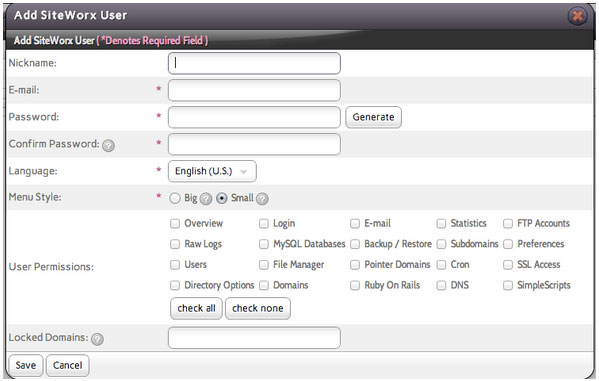The height and width of the screenshot is (381, 599).
Task: Open help icon next to Big menu style
Action: tap(206, 199)
